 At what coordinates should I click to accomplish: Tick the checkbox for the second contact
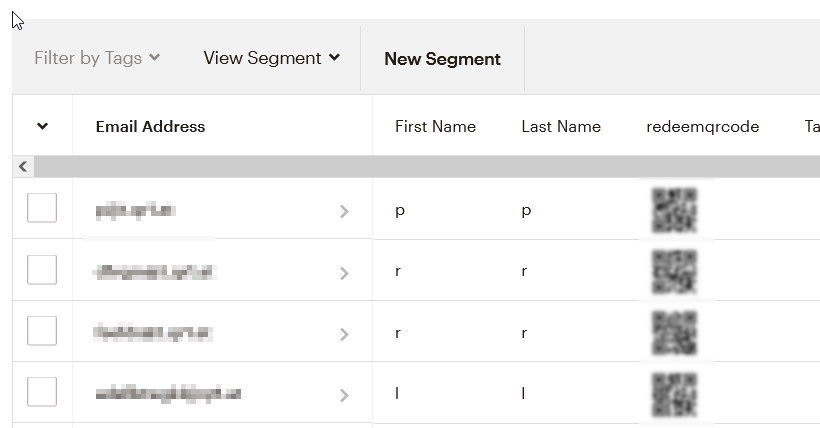pos(42,269)
